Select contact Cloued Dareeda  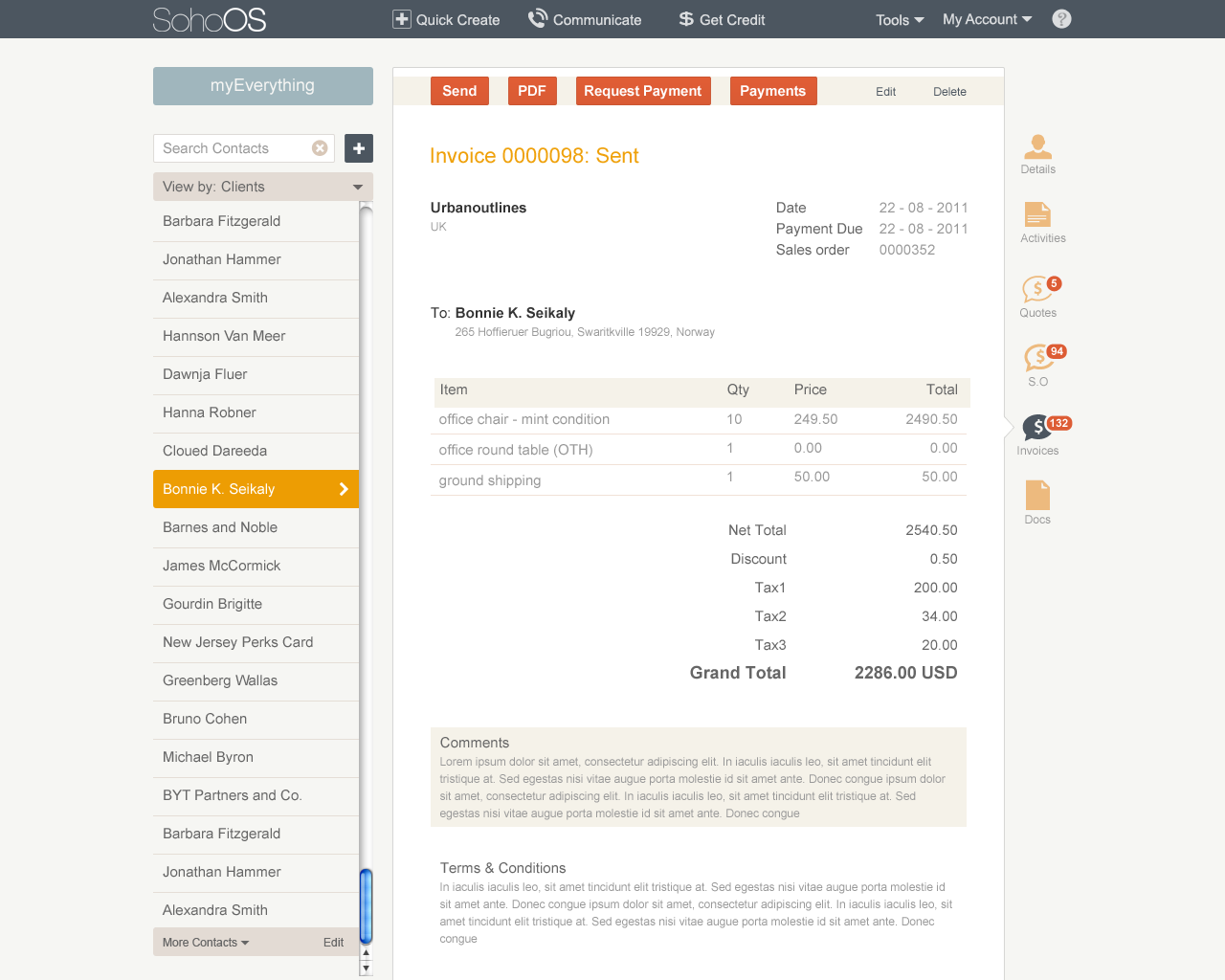click(x=256, y=451)
